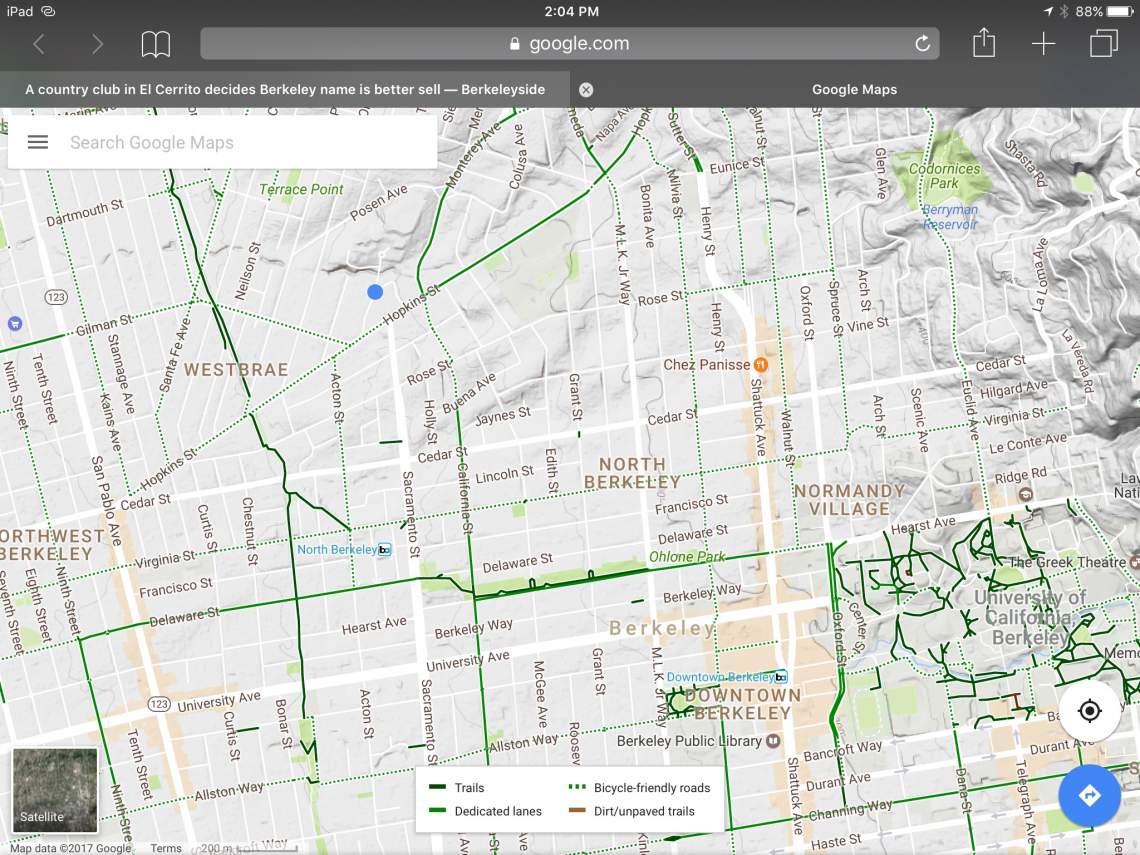
Task: Tap the Downtown Berkeley BART station icon
Action: click(x=780, y=677)
